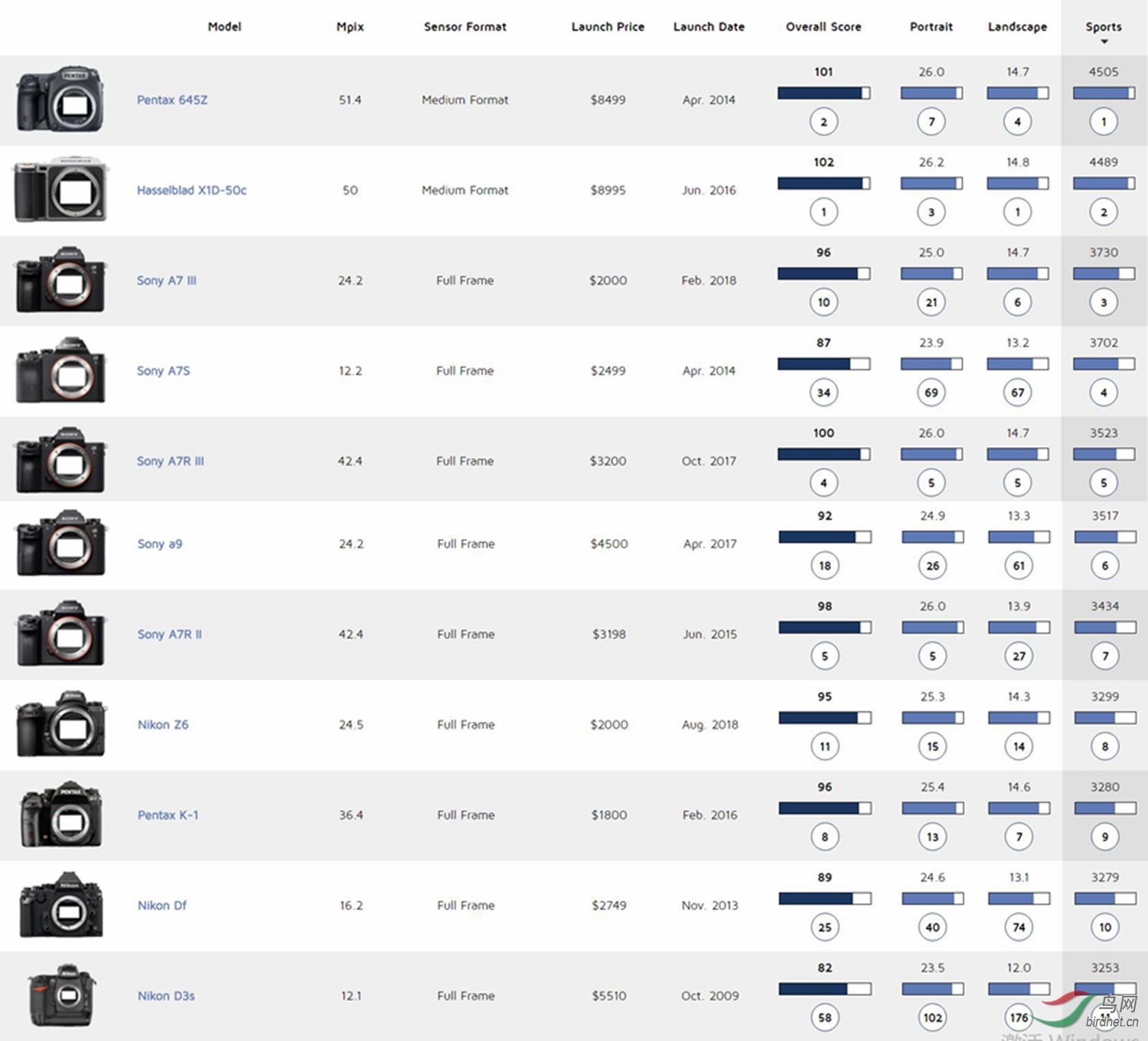Click the Nikon Df camera thumbnail
Screen dimensions: 1148x1041
61,905
